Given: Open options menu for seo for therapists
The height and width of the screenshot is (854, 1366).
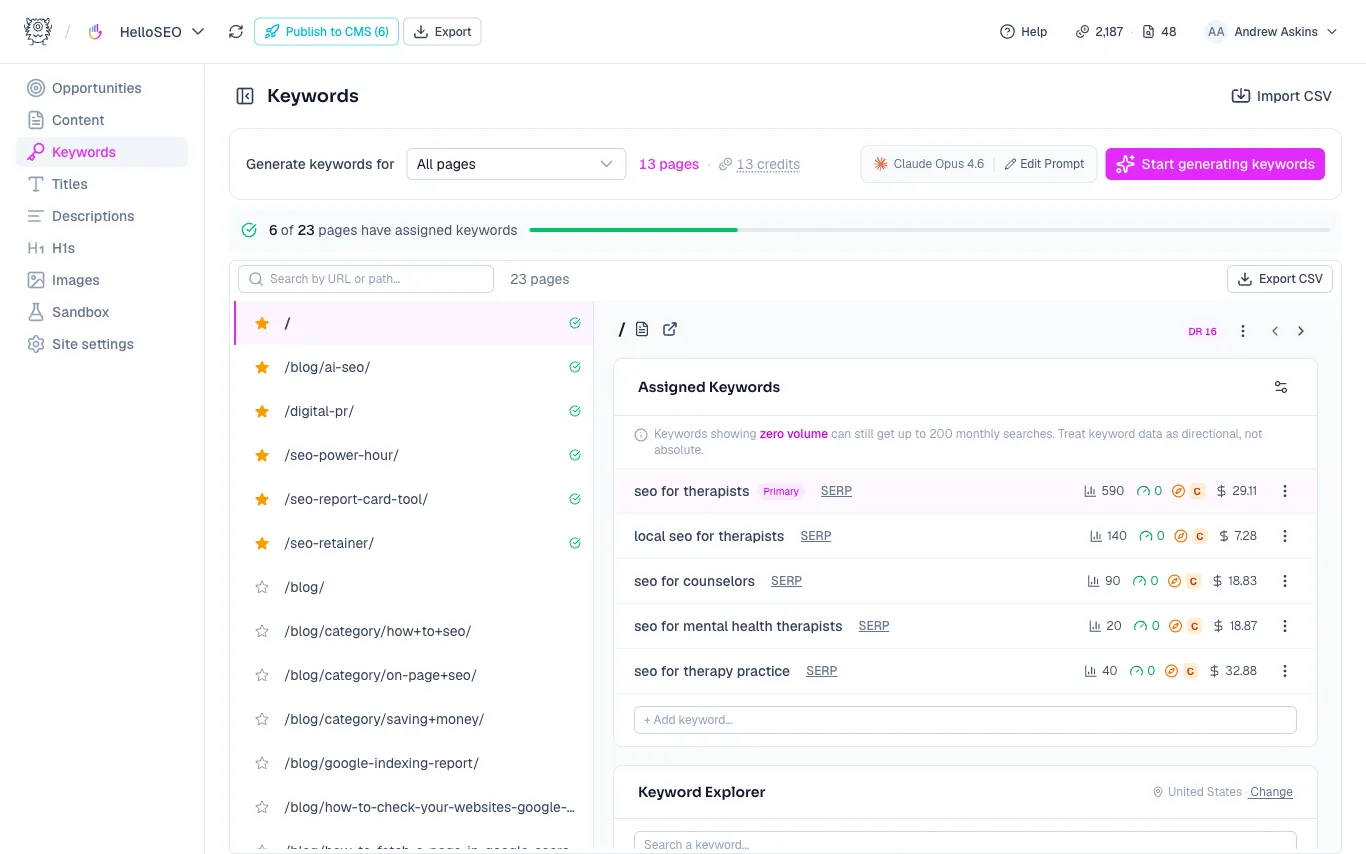Looking at the screenshot, I should point(1285,491).
